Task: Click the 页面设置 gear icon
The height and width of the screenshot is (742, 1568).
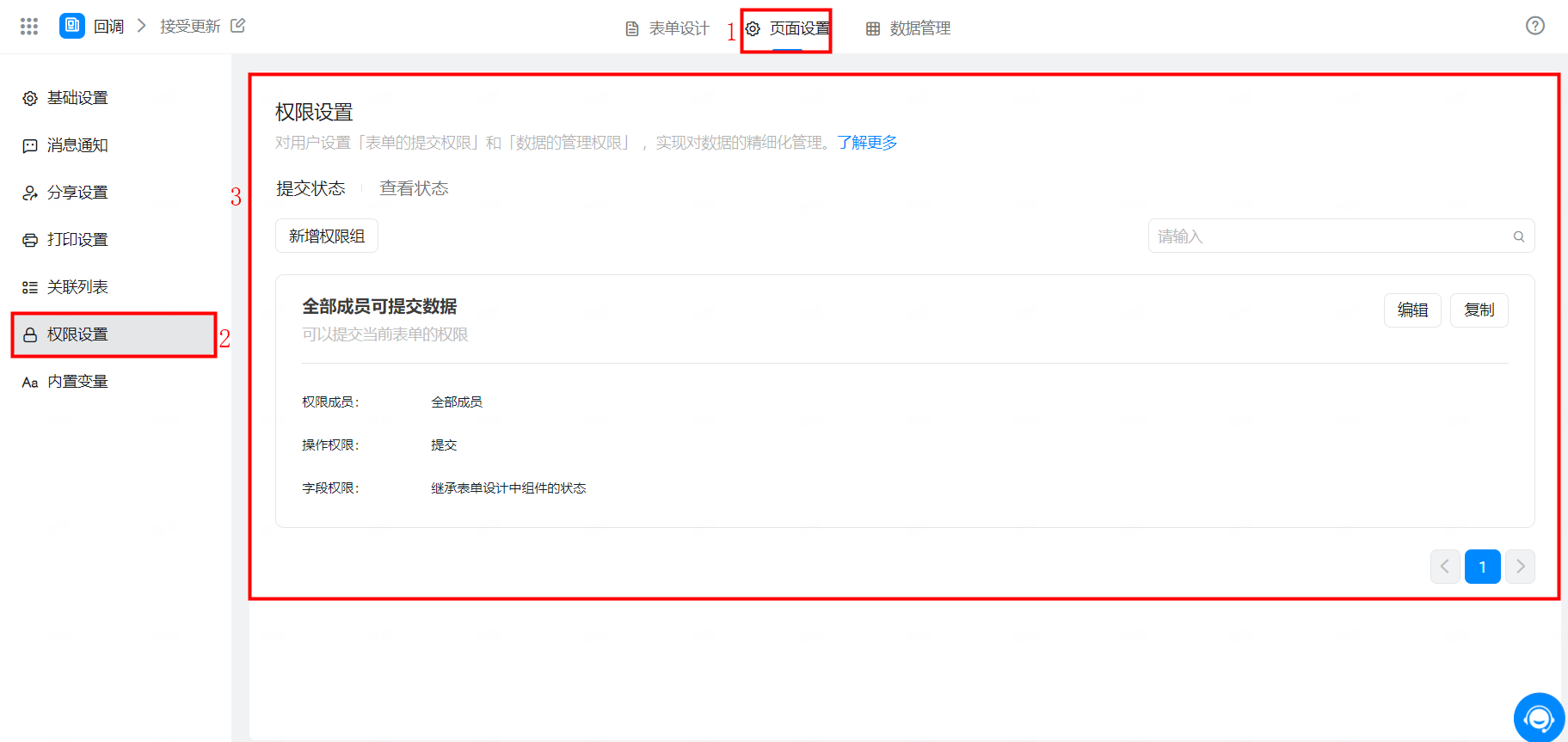Action: (x=753, y=28)
